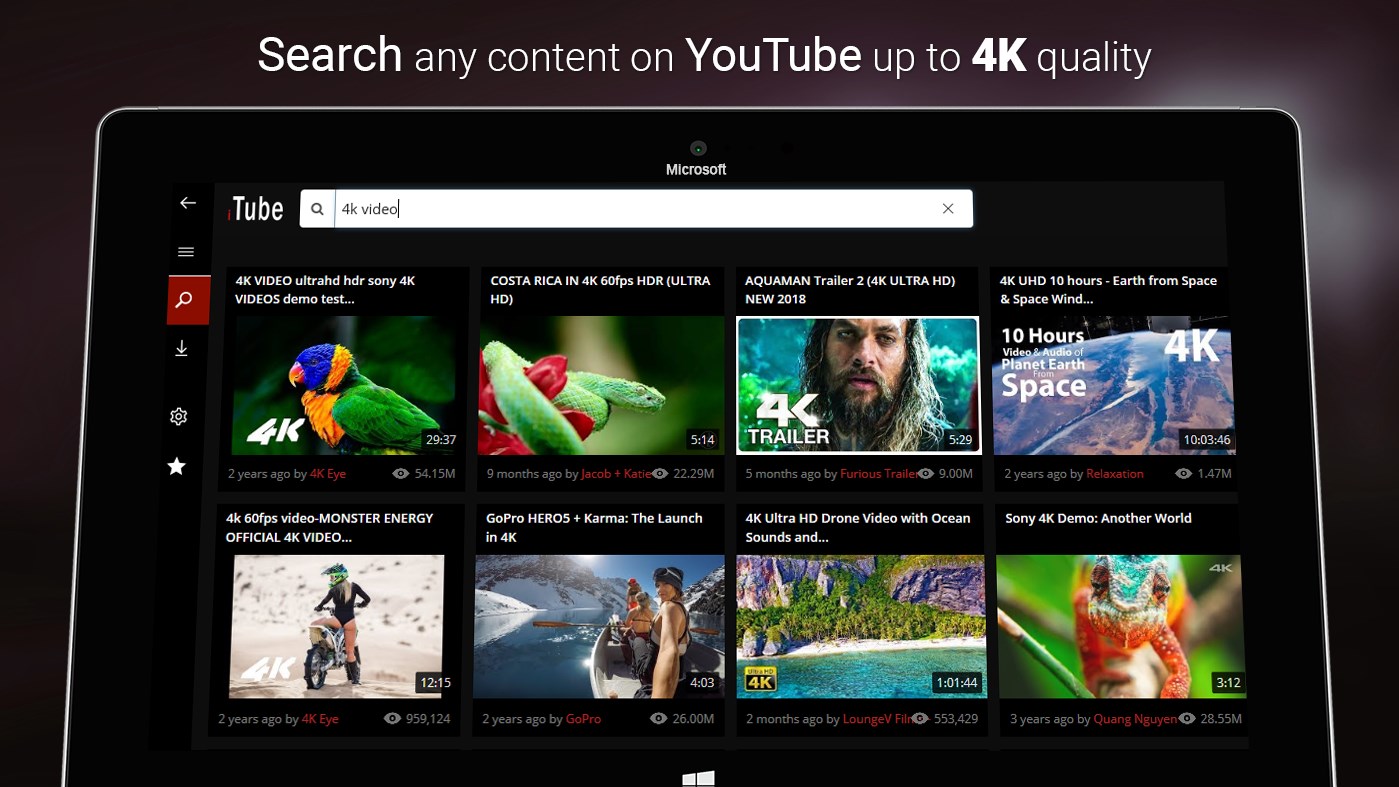The width and height of the screenshot is (1399, 787).
Task: Click the 22.29M view count
Action: coord(694,474)
